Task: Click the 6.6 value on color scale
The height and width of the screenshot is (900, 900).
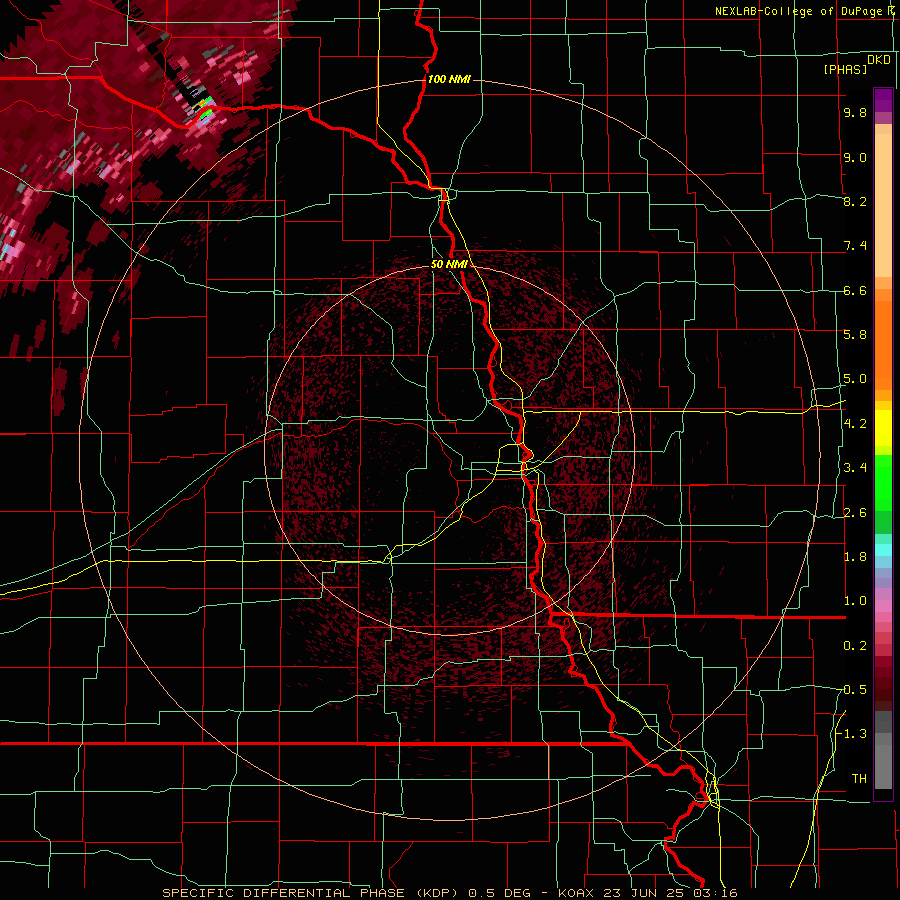Action: (x=855, y=290)
